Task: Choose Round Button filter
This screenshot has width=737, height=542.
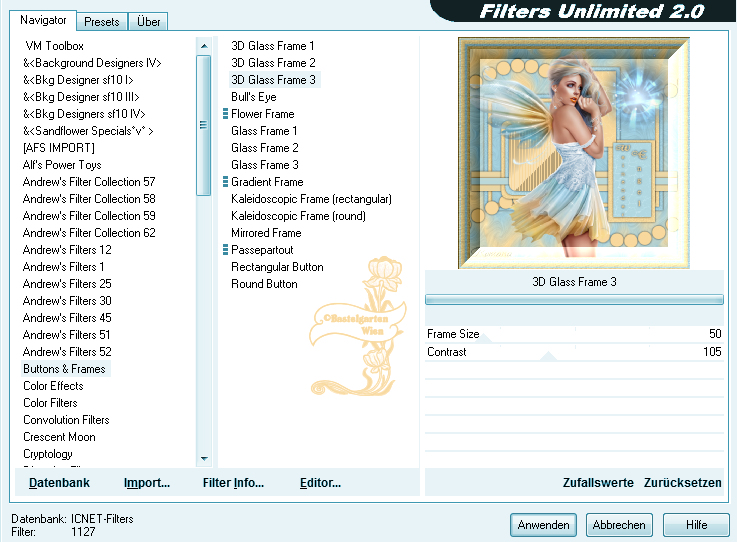Action: pyautogui.click(x=264, y=284)
